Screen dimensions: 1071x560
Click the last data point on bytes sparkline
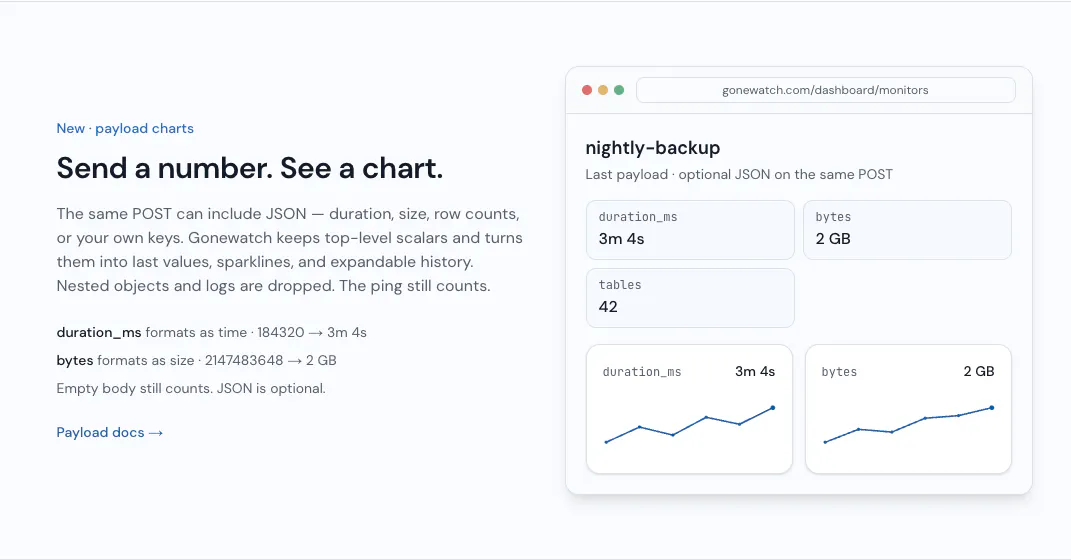click(x=992, y=408)
